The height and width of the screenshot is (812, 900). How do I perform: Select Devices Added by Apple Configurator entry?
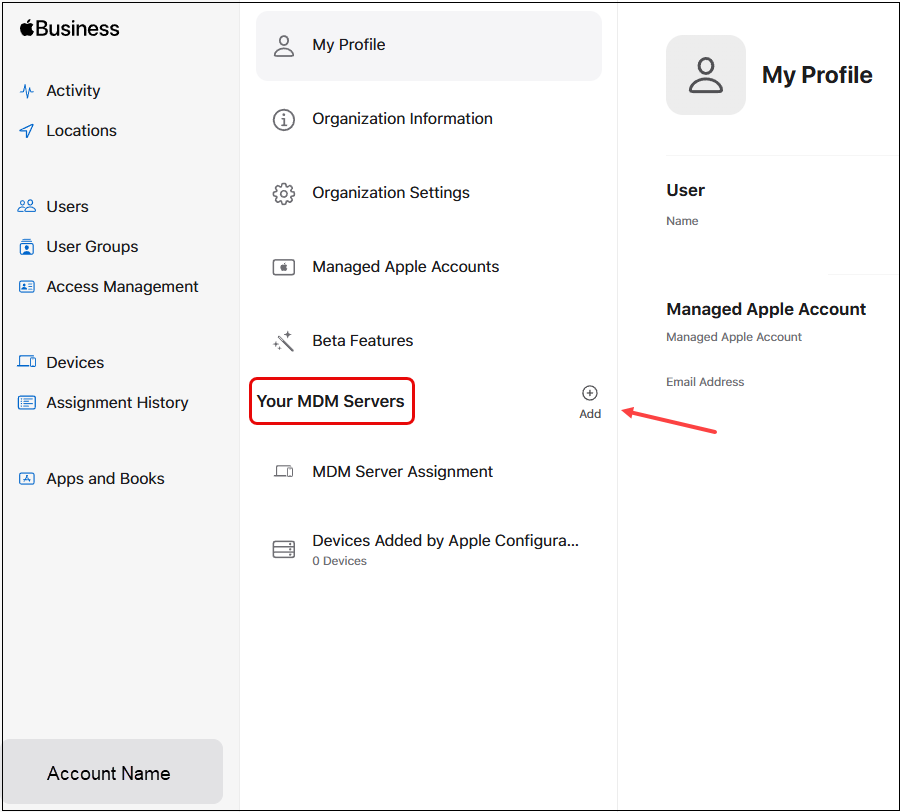[445, 549]
